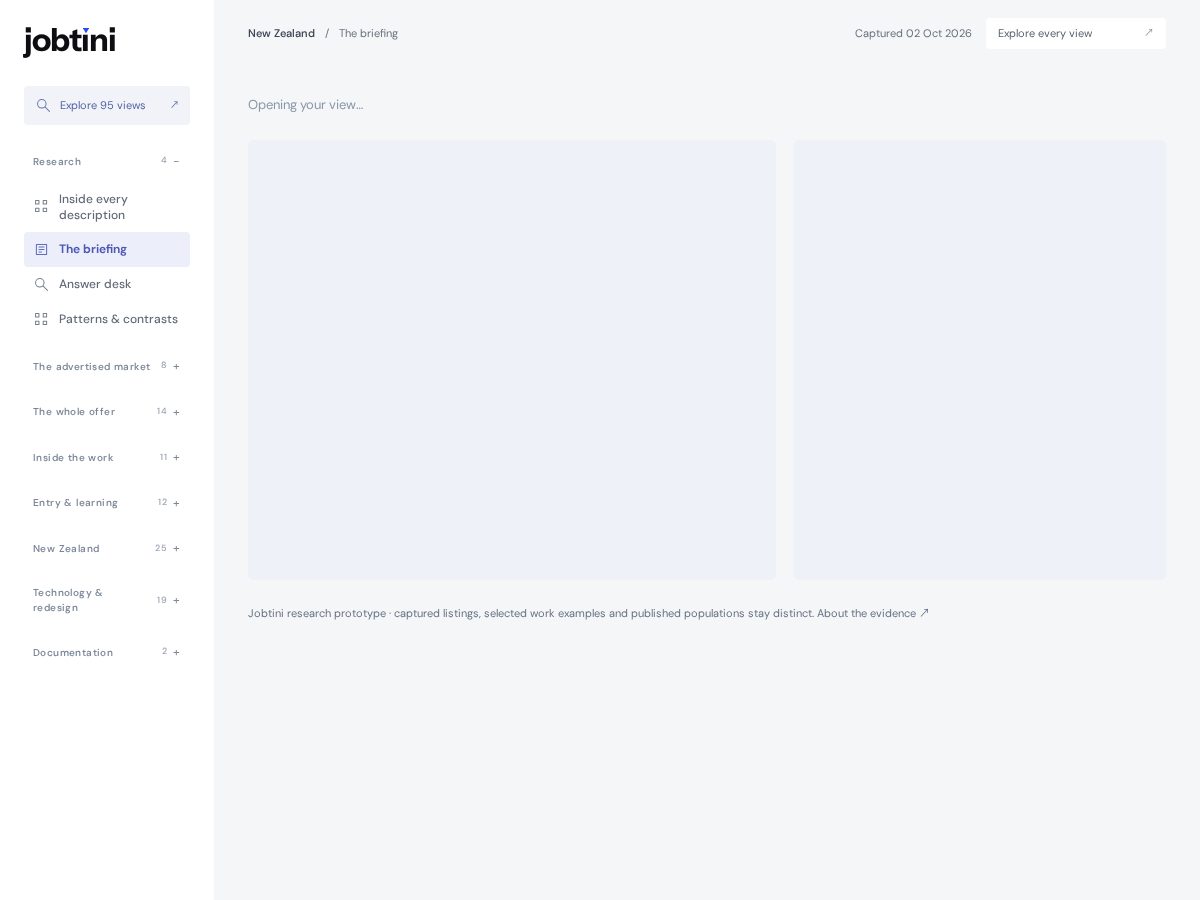Image resolution: width=1200 pixels, height=900 pixels.
Task: Open the Patterns & contrasts view
Action: pyautogui.click(x=107, y=319)
